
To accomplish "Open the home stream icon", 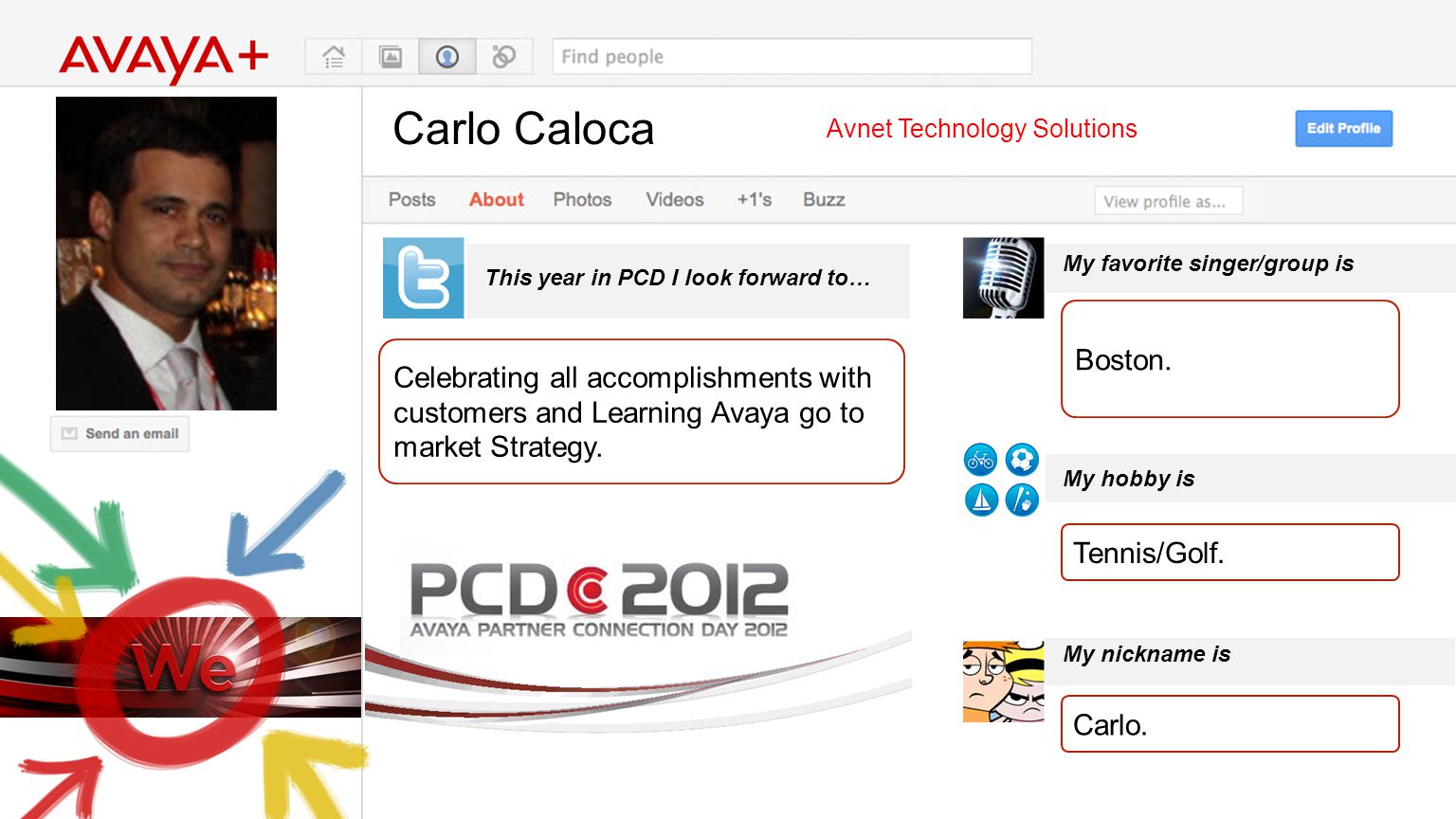I will (334, 57).
